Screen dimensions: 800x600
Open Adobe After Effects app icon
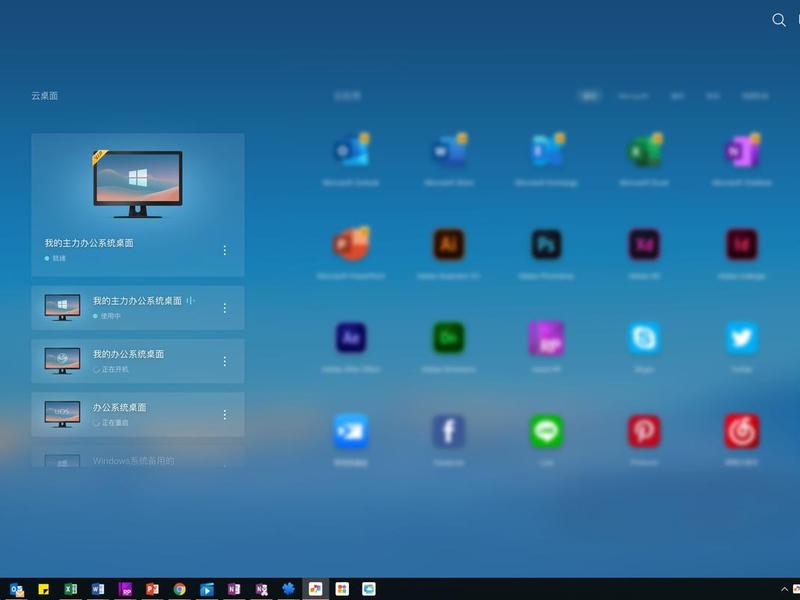pyautogui.click(x=351, y=337)
